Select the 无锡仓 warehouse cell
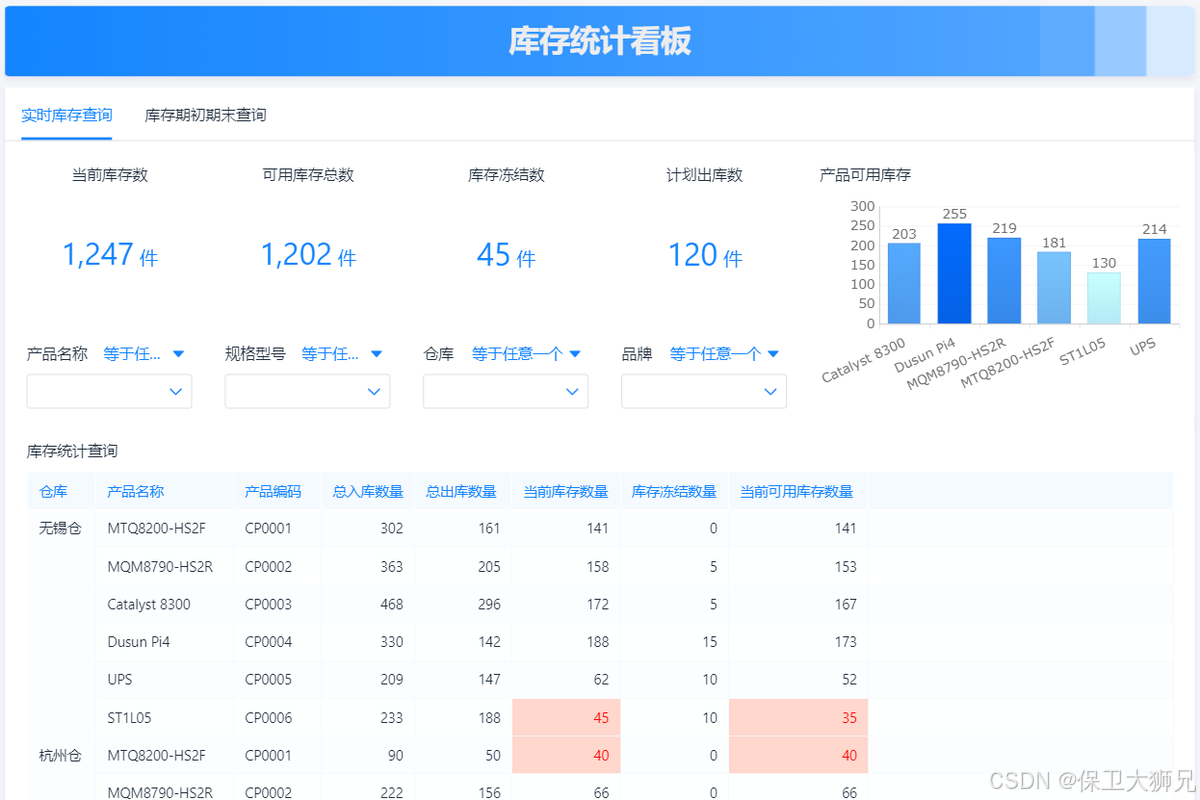Image resolution: width=1200 pixels, height=800 pixels. 60,529
